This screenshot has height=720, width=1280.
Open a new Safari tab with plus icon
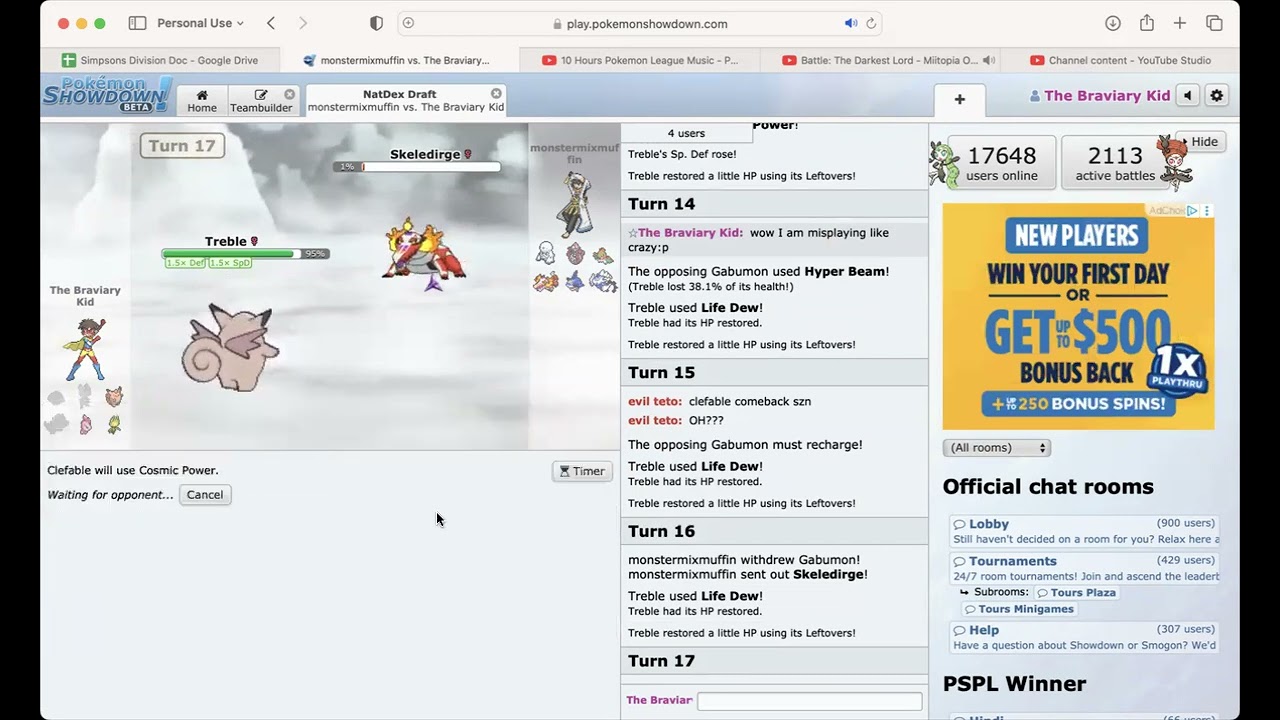[x=1180, y=23]
